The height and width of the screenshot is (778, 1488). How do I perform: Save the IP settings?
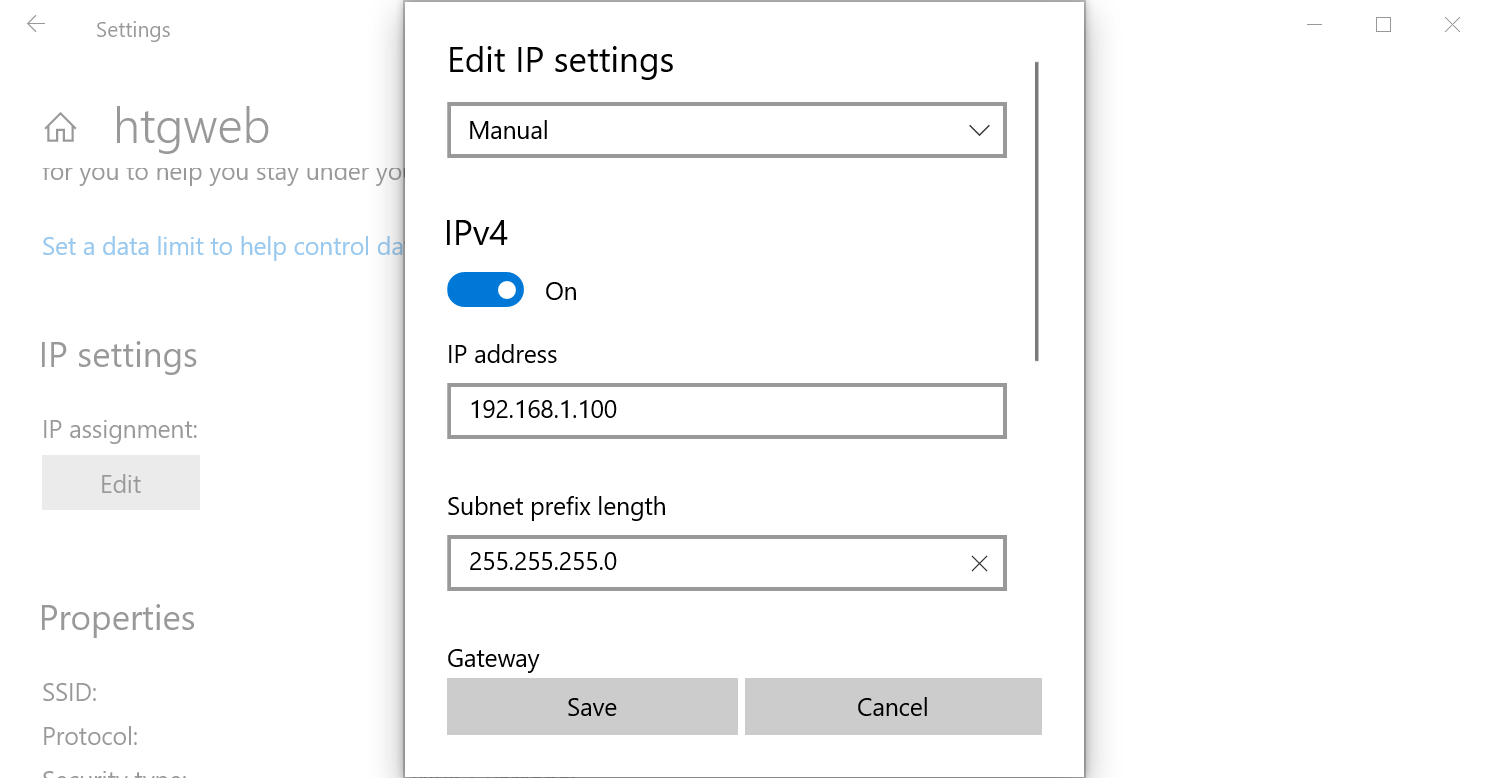591,706
